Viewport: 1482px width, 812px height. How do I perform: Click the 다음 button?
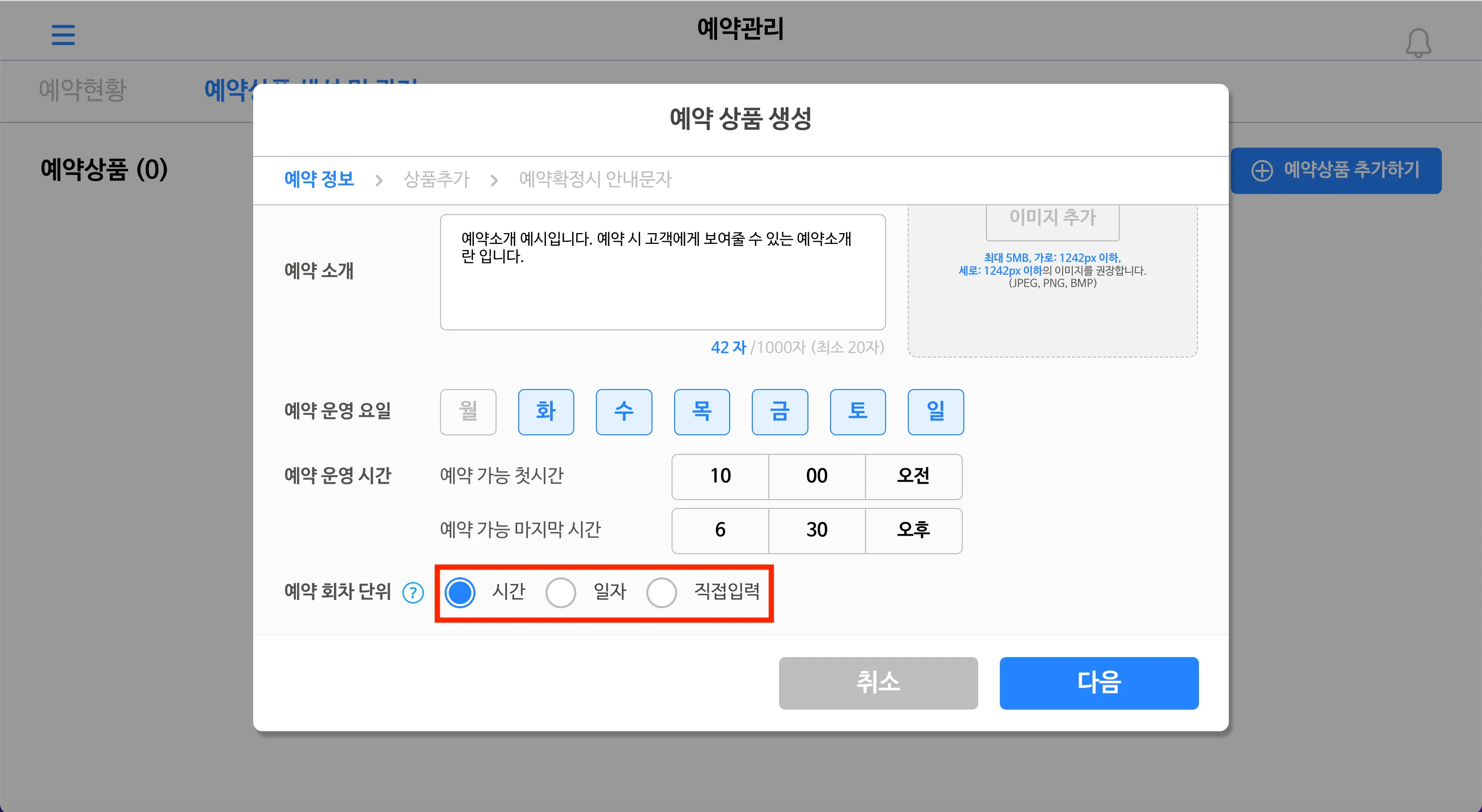pyautogui.click(x=1099, y=683)
